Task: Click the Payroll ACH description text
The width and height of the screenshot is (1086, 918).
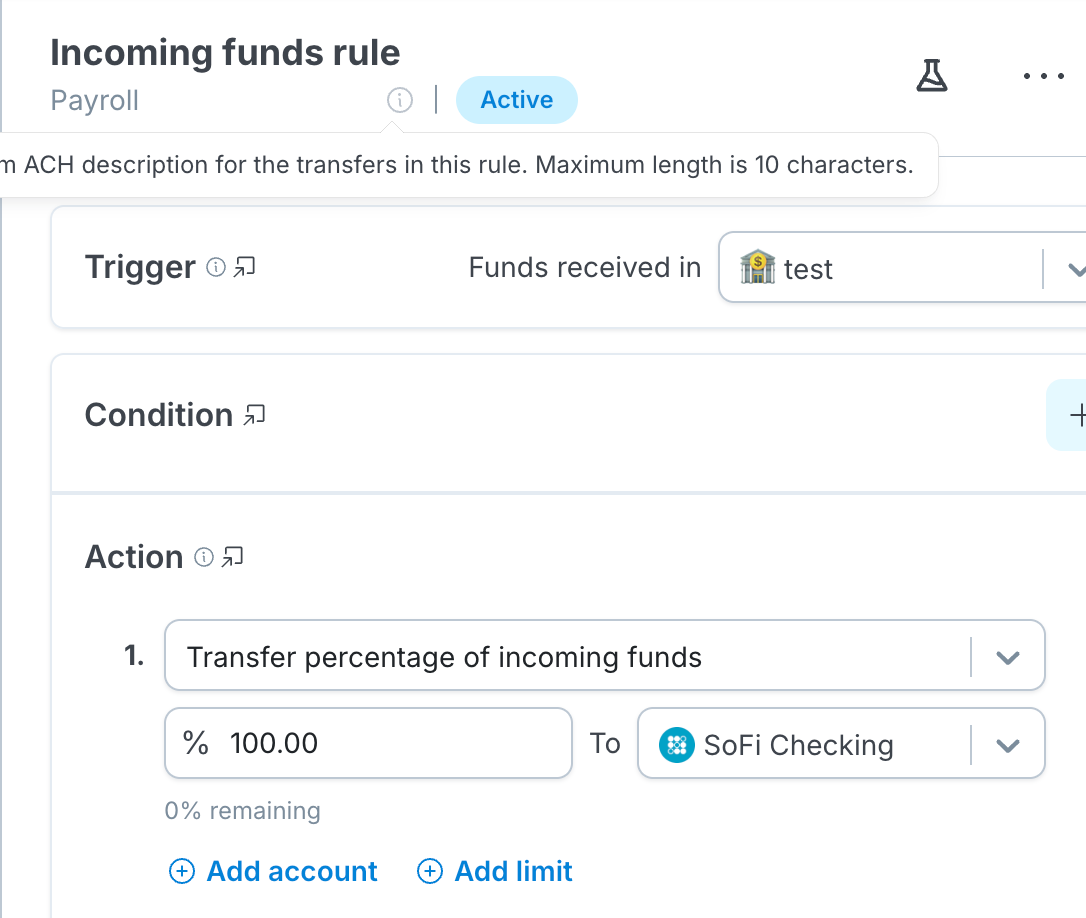Action: (x=95, y=101)
